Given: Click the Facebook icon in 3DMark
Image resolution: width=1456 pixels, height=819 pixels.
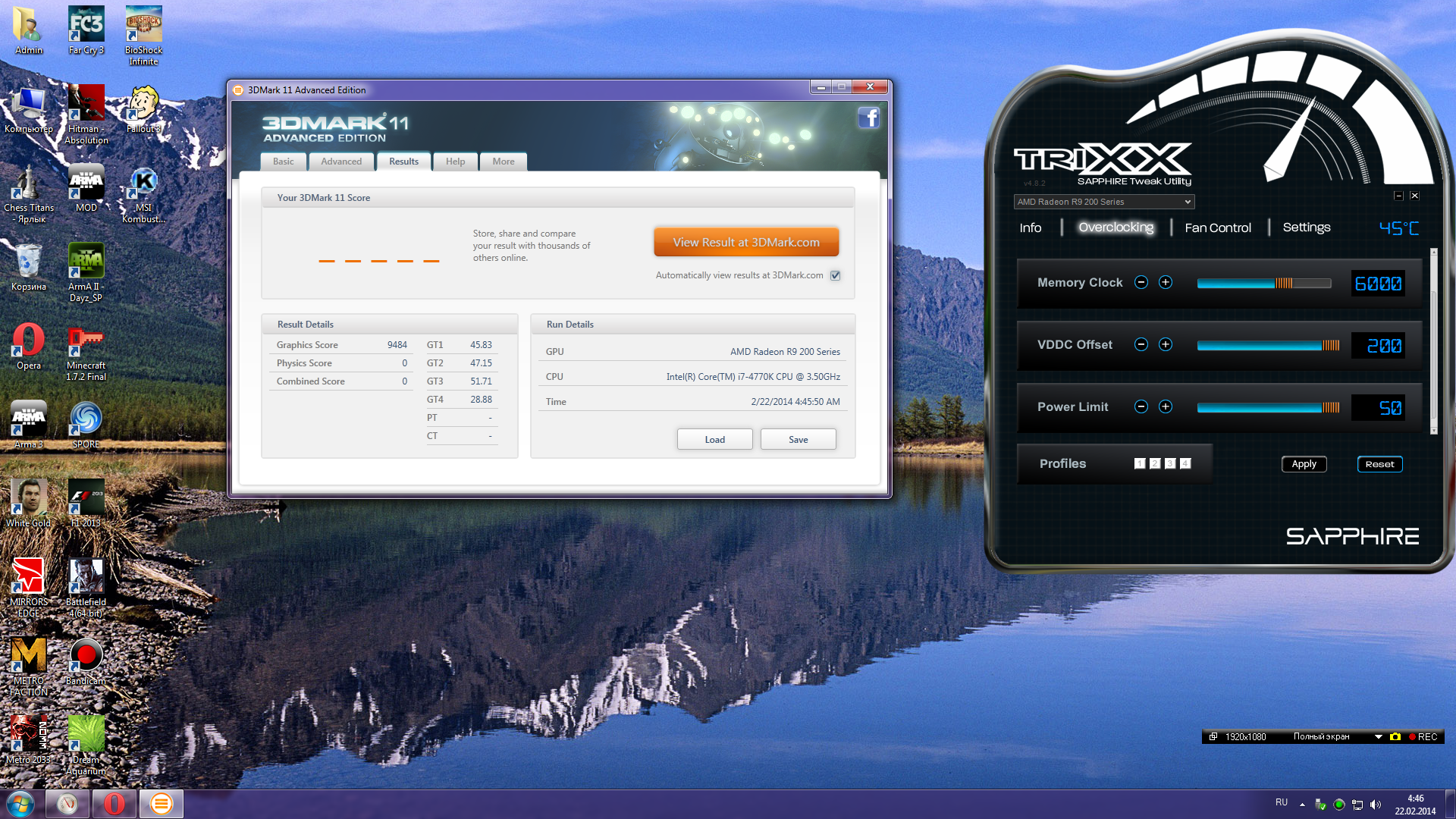Looking at the screenshot, I should pyautogui.click(x=869, y=118).
